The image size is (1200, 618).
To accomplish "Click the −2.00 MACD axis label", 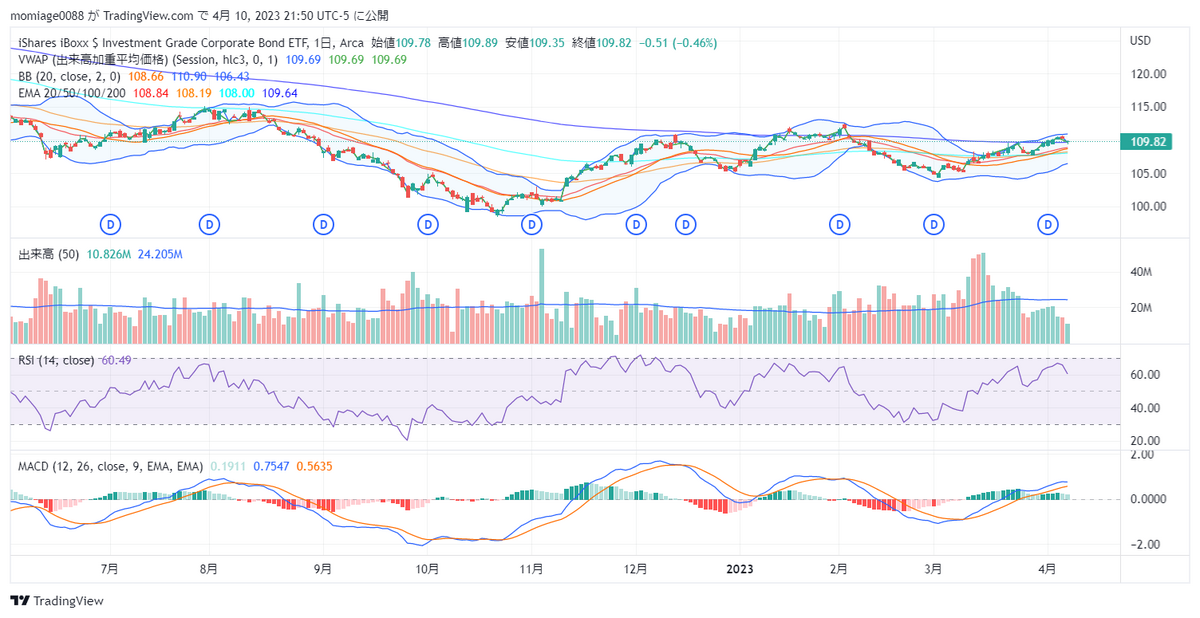I will 1145,545.
